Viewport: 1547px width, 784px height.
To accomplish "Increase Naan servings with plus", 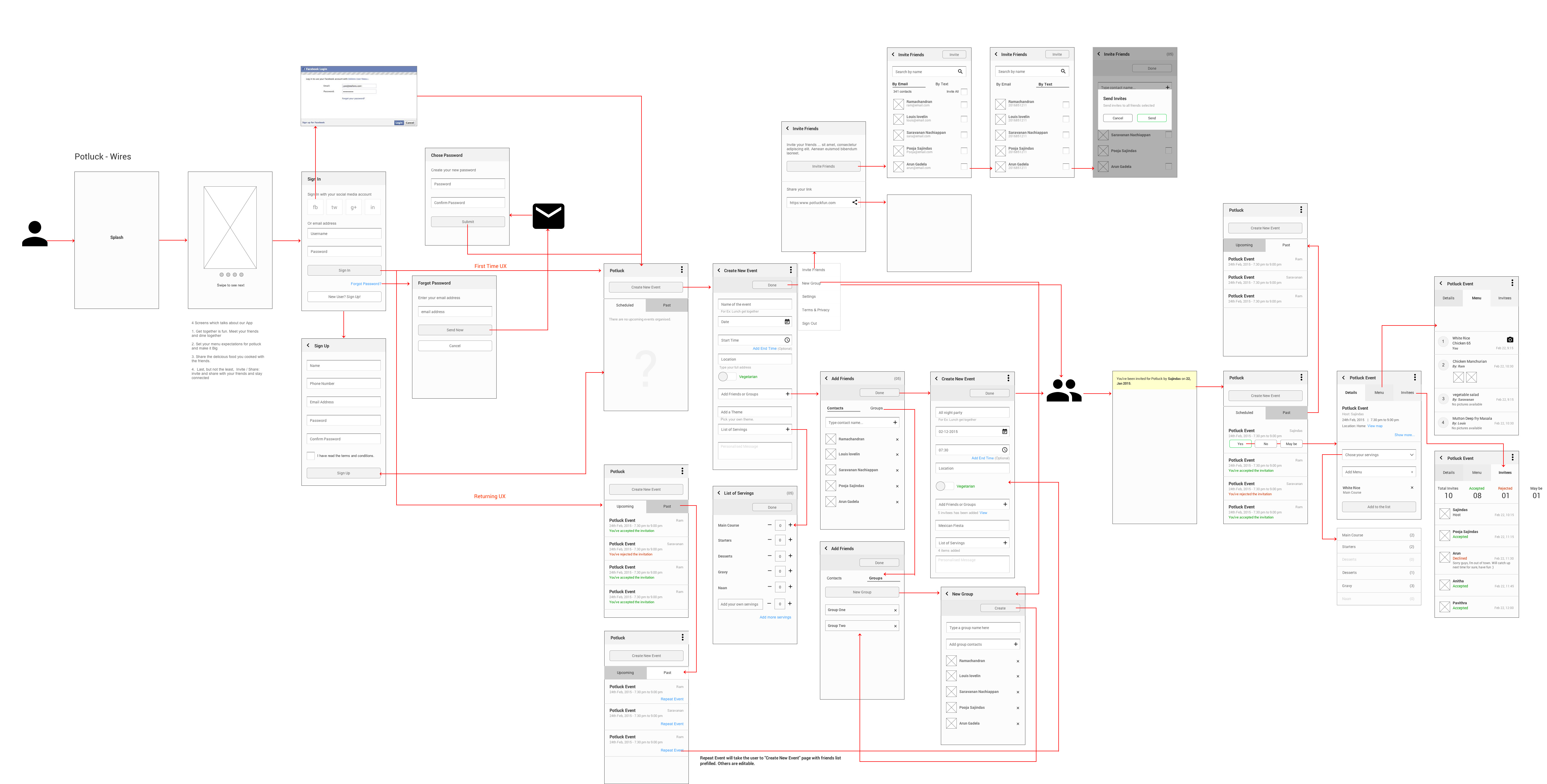I will [790, 587].
